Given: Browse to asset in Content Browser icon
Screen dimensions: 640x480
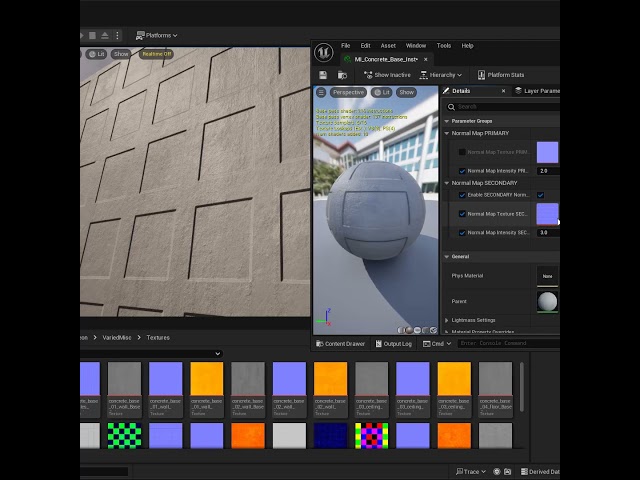Looking at the screenshot, I should click(342, 75).
